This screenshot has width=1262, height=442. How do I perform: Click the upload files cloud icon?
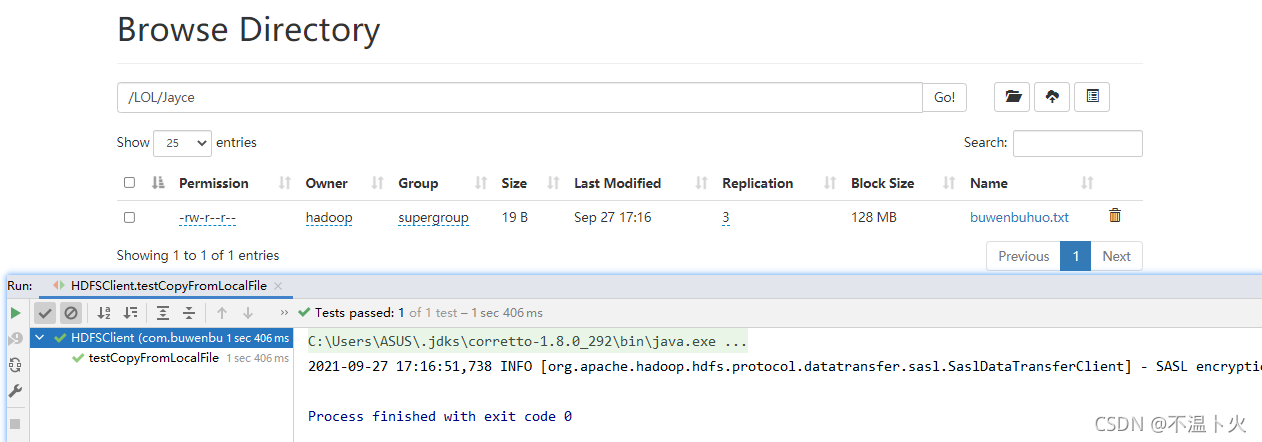coord(1052,97)
